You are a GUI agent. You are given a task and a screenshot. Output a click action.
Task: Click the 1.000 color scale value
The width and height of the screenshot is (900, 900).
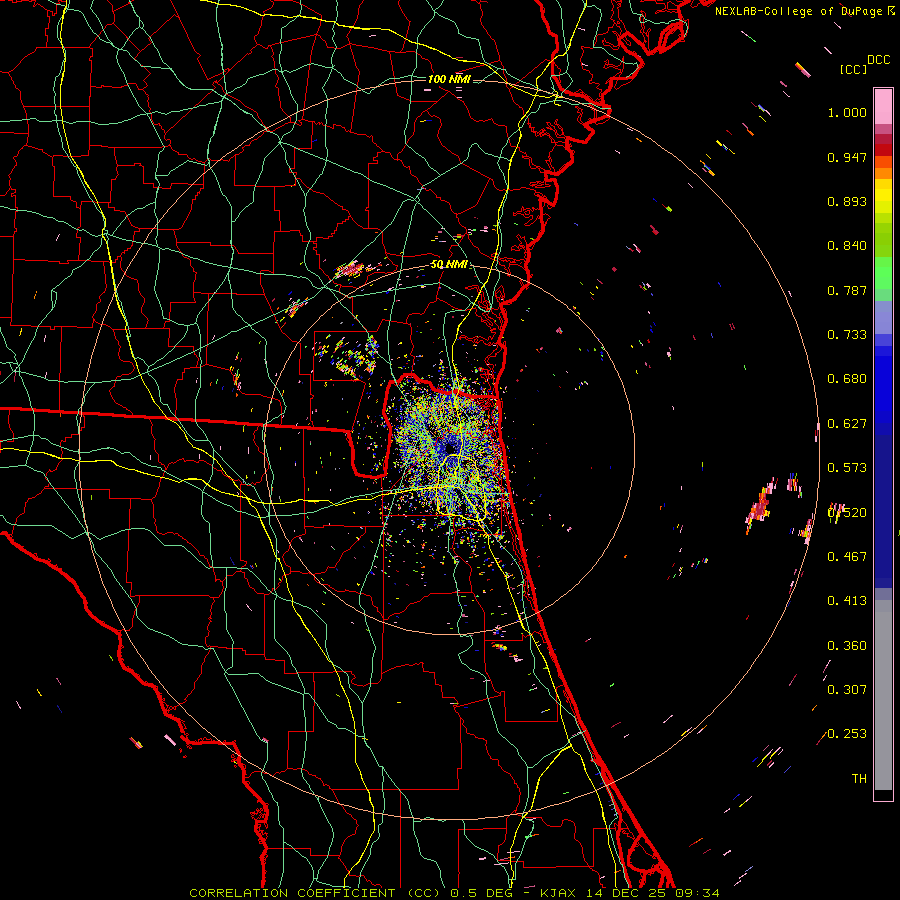tap(847, 112)
